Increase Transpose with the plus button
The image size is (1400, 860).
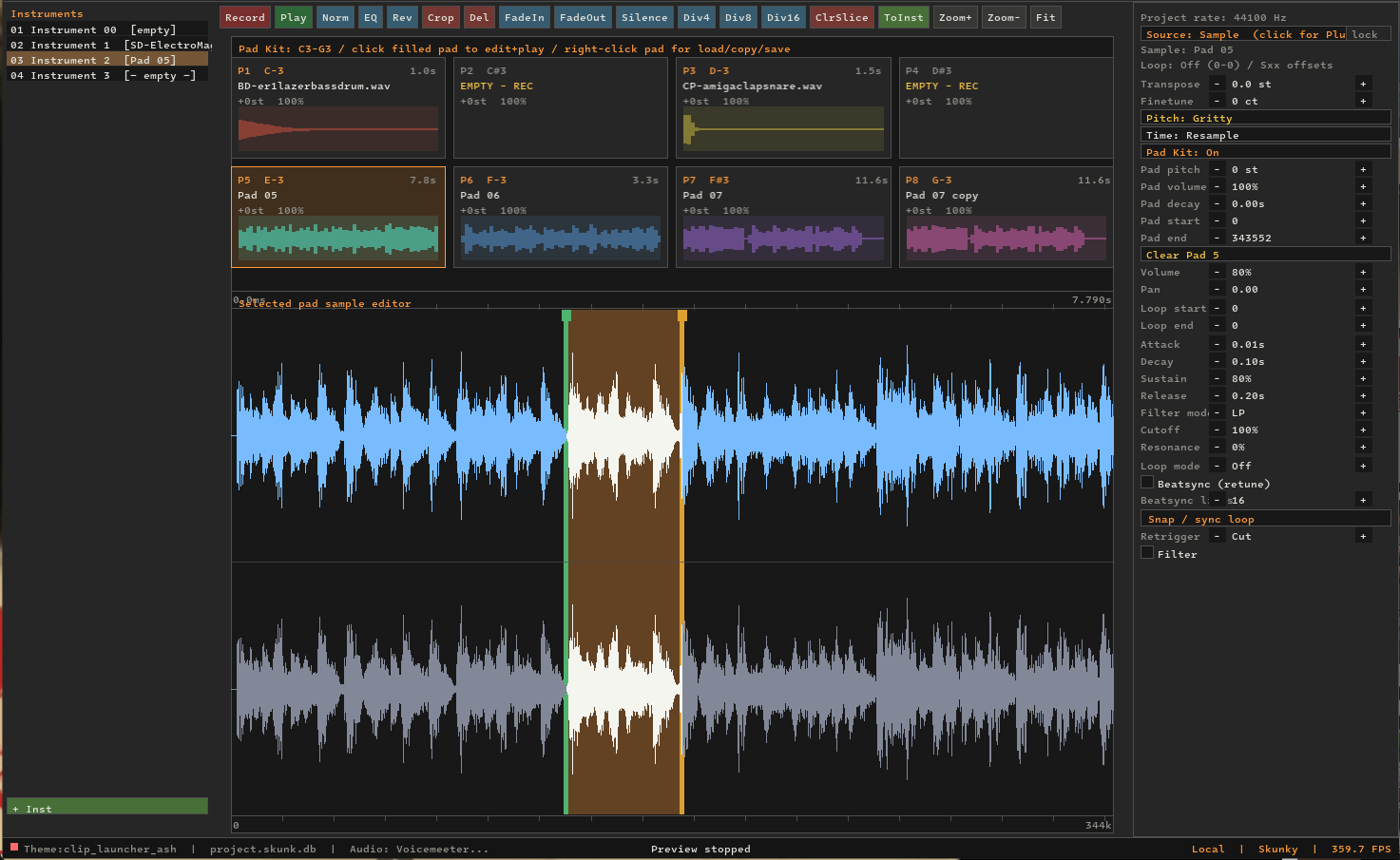pos(1363,84)
